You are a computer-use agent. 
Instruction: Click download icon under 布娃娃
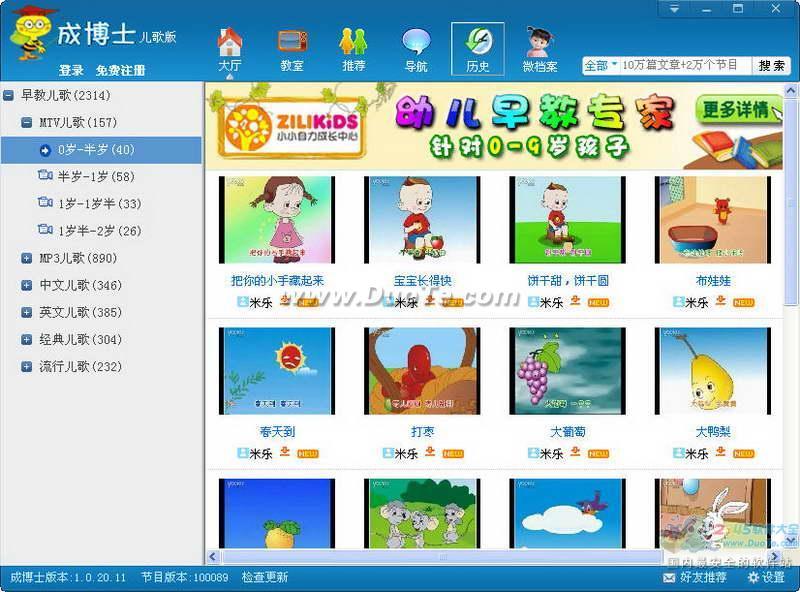point(720,300)
